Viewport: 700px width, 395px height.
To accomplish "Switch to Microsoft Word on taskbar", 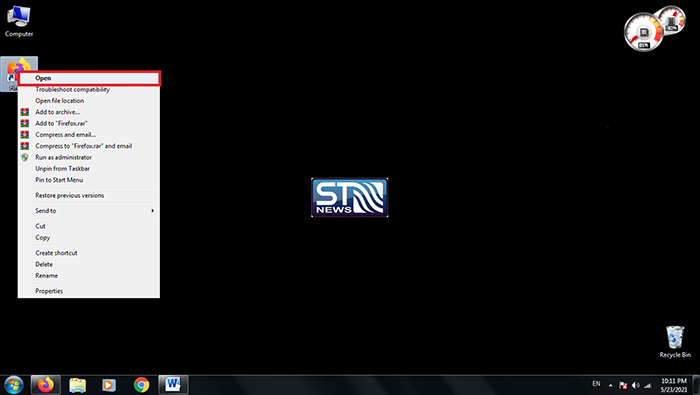I will [x=173, y=385].
